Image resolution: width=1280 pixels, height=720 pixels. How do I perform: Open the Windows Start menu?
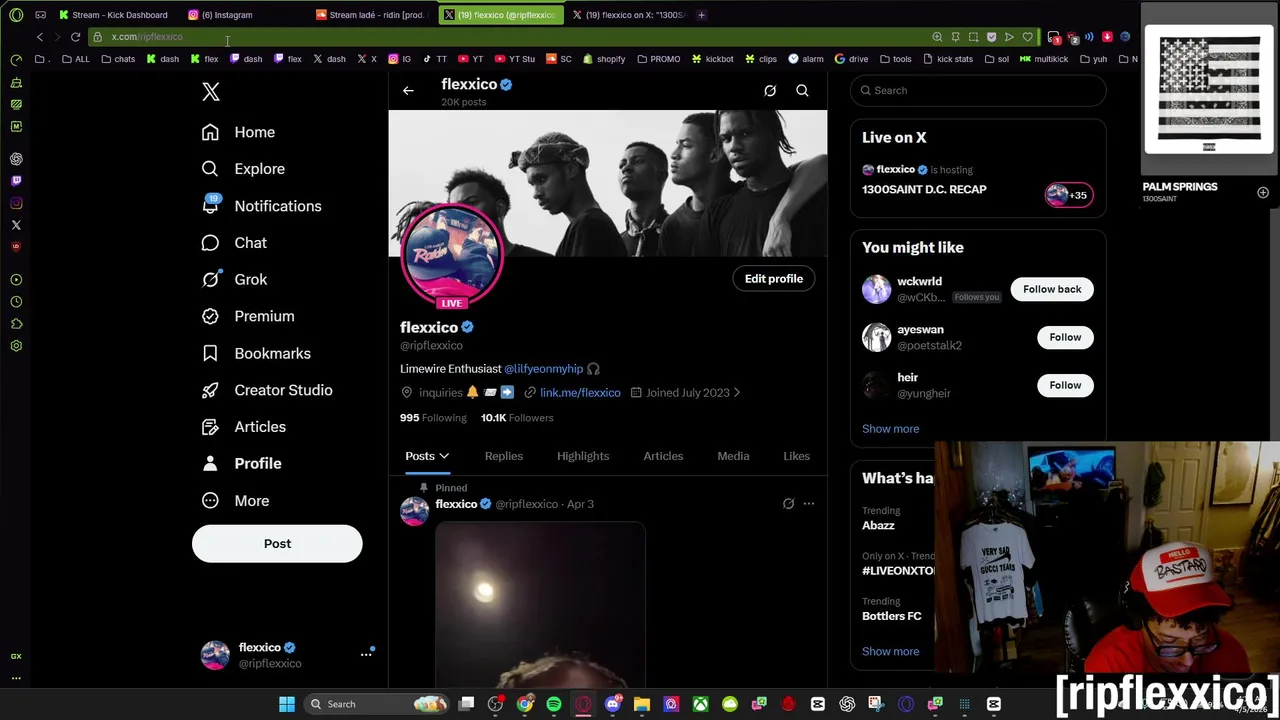pyautogui.click(x=287, y=704)
